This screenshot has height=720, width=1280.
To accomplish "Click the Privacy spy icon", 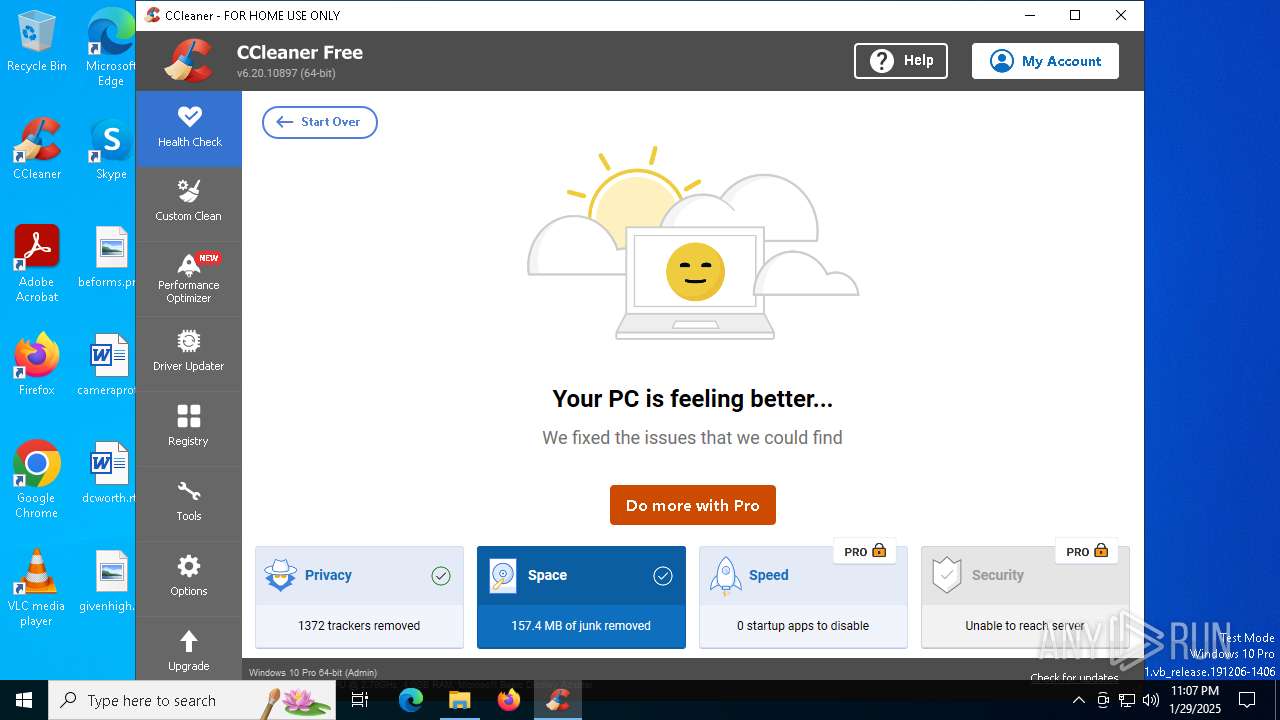I will point(280,576).
